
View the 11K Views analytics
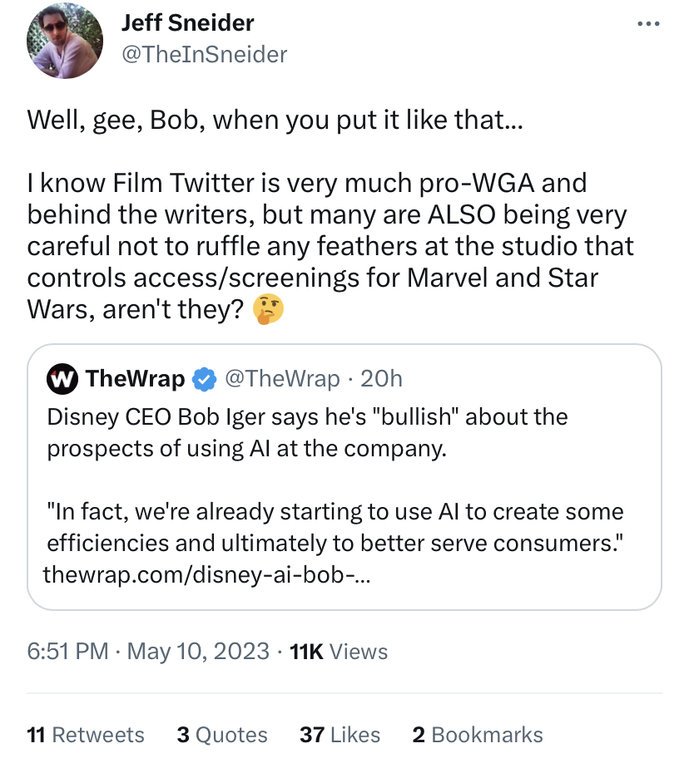click(338, 651)
